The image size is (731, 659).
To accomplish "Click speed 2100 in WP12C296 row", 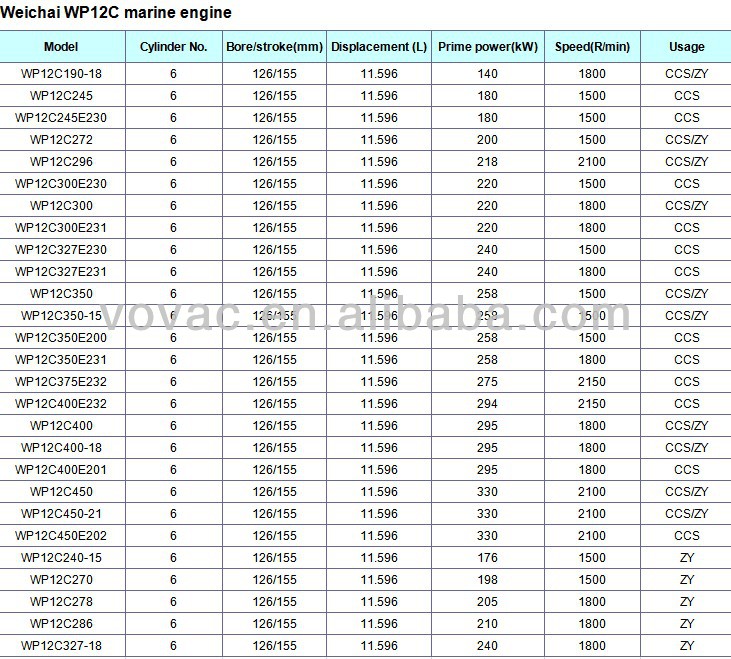I will 592,162.
